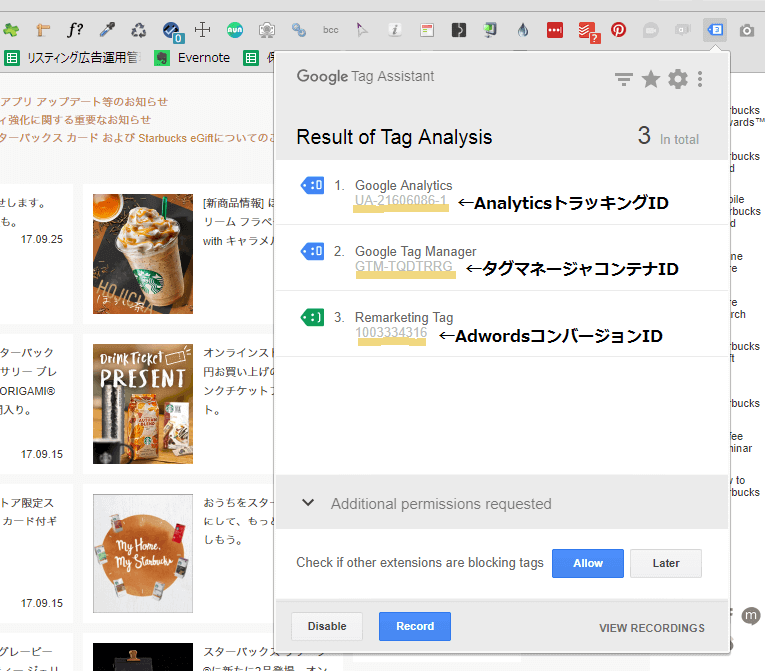Open Tag Assistant settings gear
Screen dimensions: 765x671
click(x=678, y=79)
